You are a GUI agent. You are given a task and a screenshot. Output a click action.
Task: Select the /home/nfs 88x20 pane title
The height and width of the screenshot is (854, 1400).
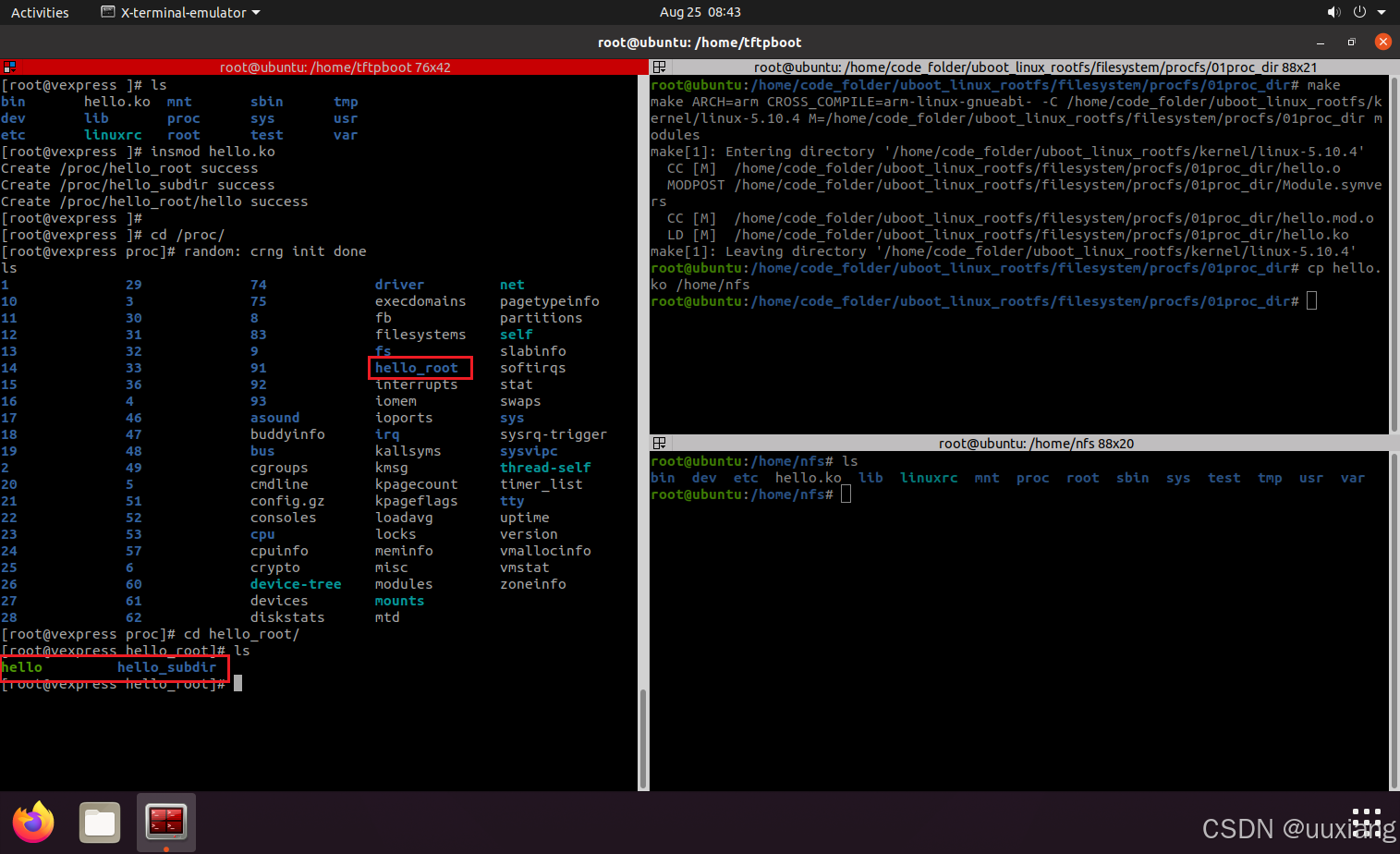click(1036, 443)
